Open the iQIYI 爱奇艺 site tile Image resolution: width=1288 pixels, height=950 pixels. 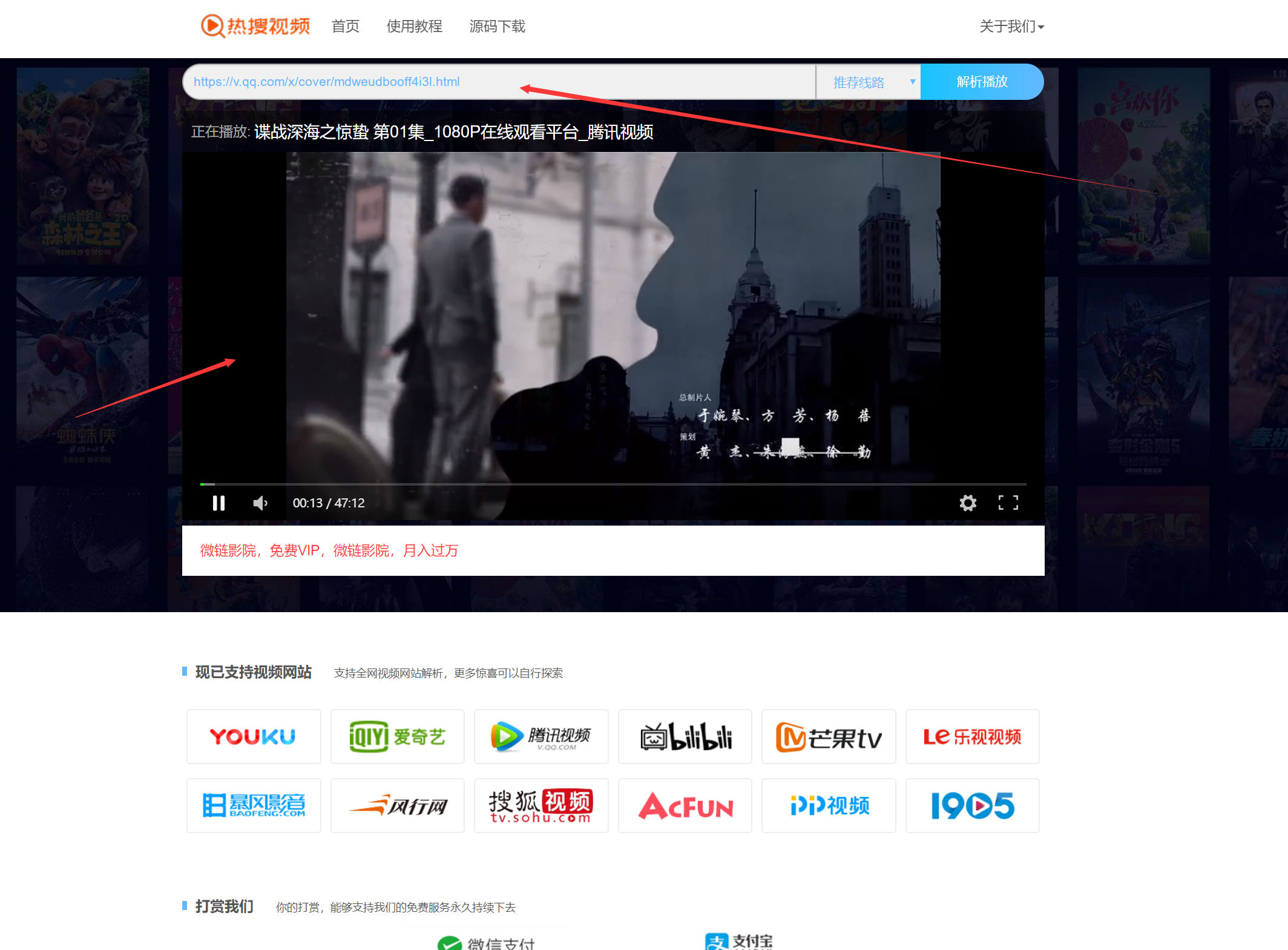(397, 736)
